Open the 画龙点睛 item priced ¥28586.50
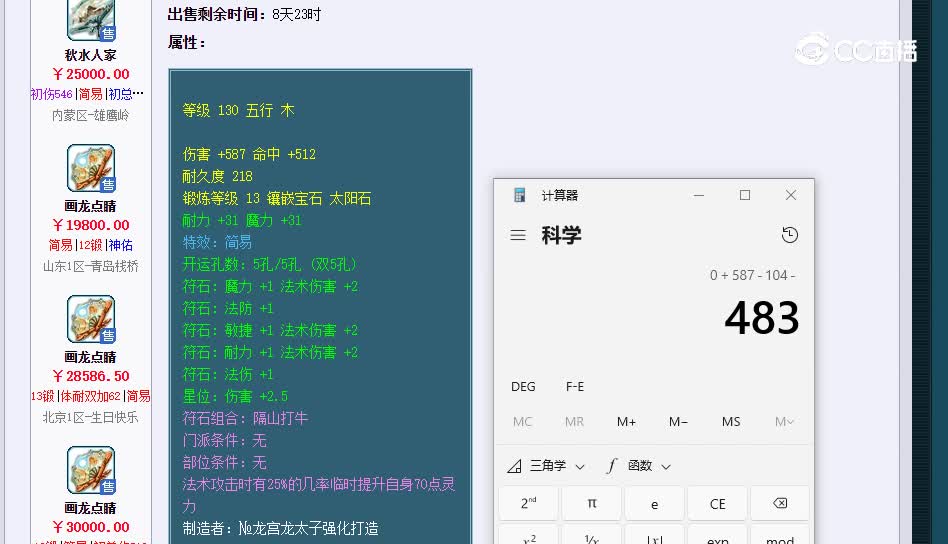The height and width of the screenshot is (544, 948). tap(91, 319)
